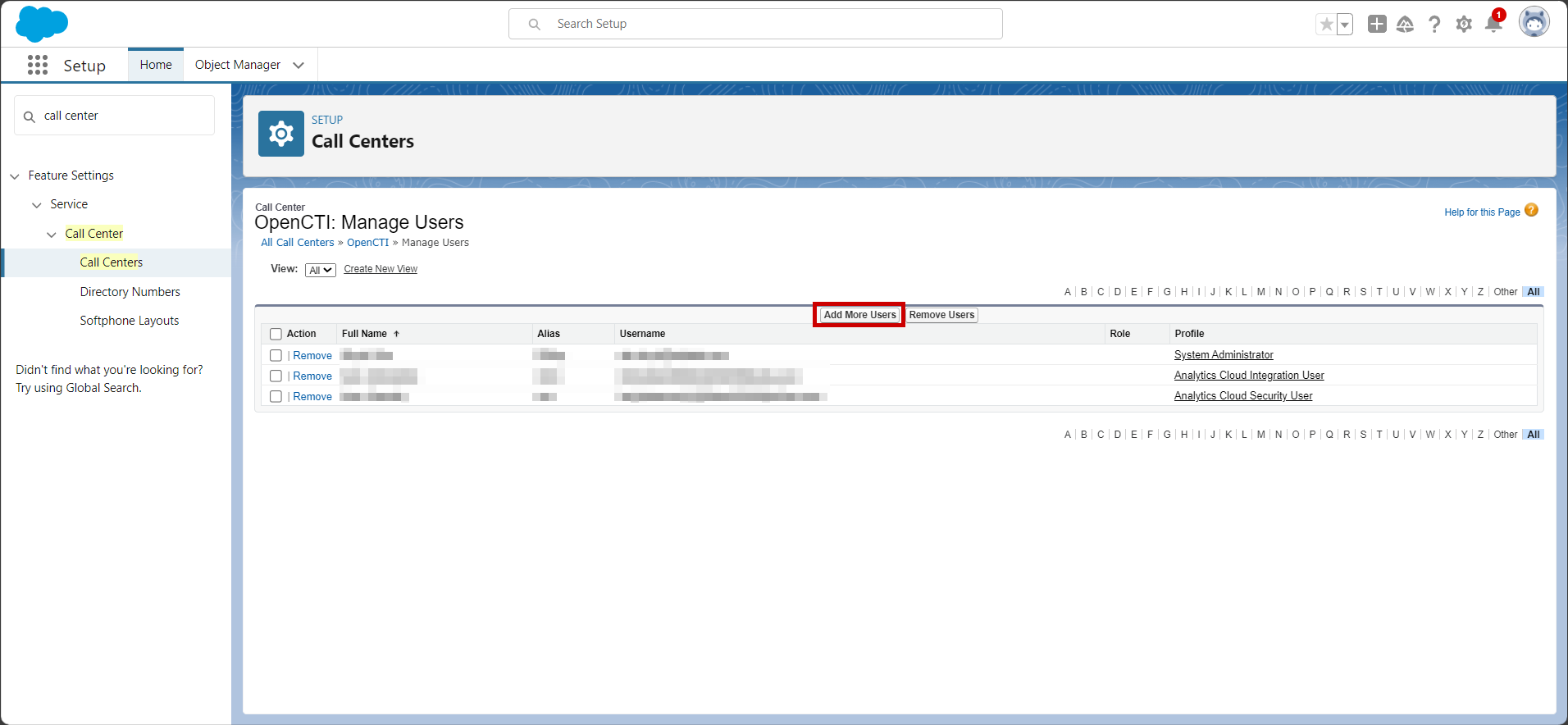Collapse the Feature Settings tree node
This screenshot has height=725, width=1568.
click(15, 176)
